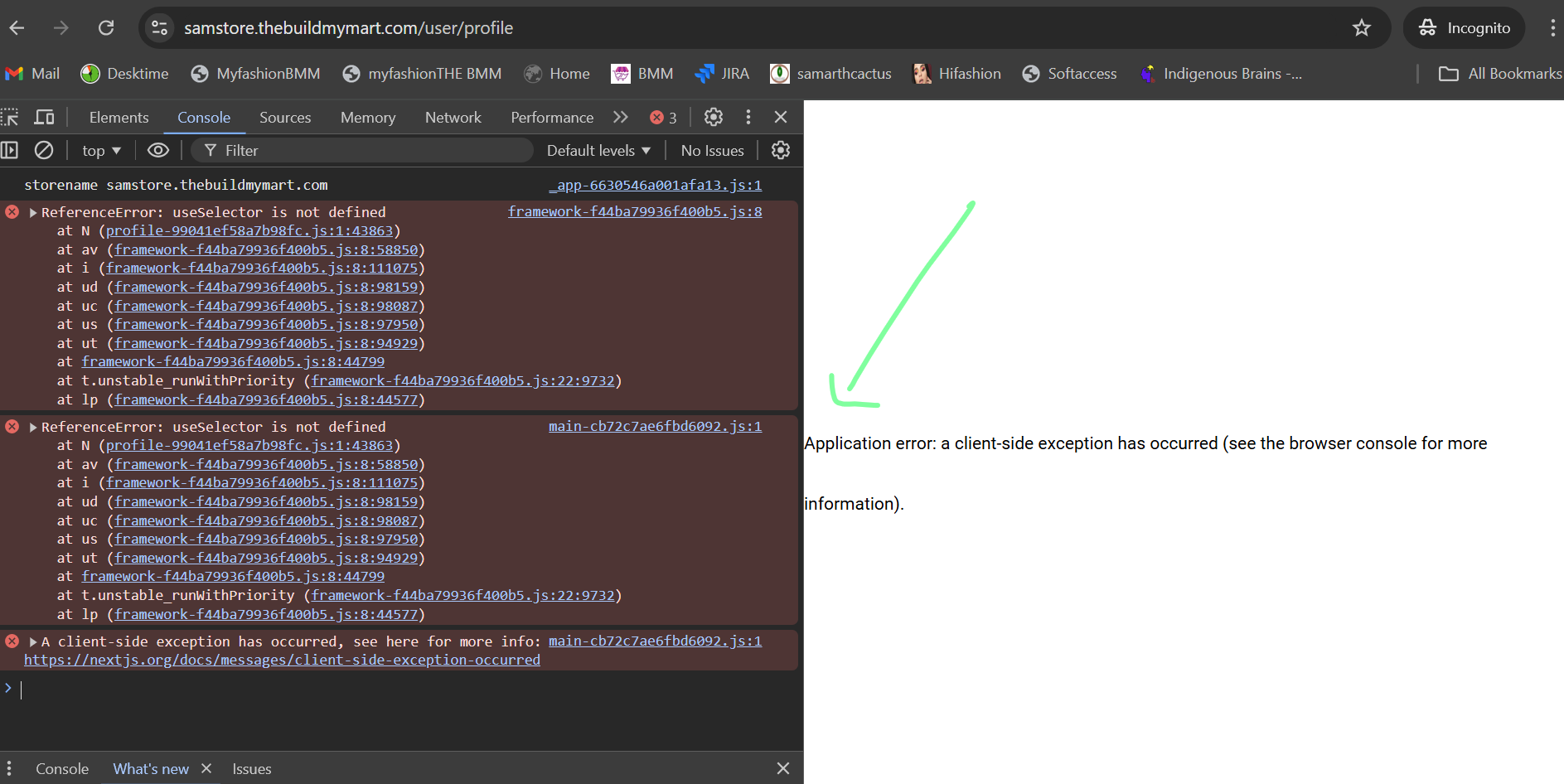The height and width of the screenshot is (784, 1564).
Task: Go back to the previous page
Action: (x=17, y=28)
